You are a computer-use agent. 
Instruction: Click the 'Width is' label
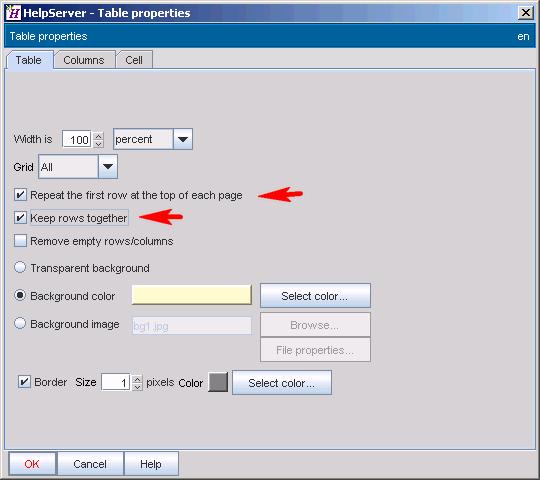(x=33, y=139)
